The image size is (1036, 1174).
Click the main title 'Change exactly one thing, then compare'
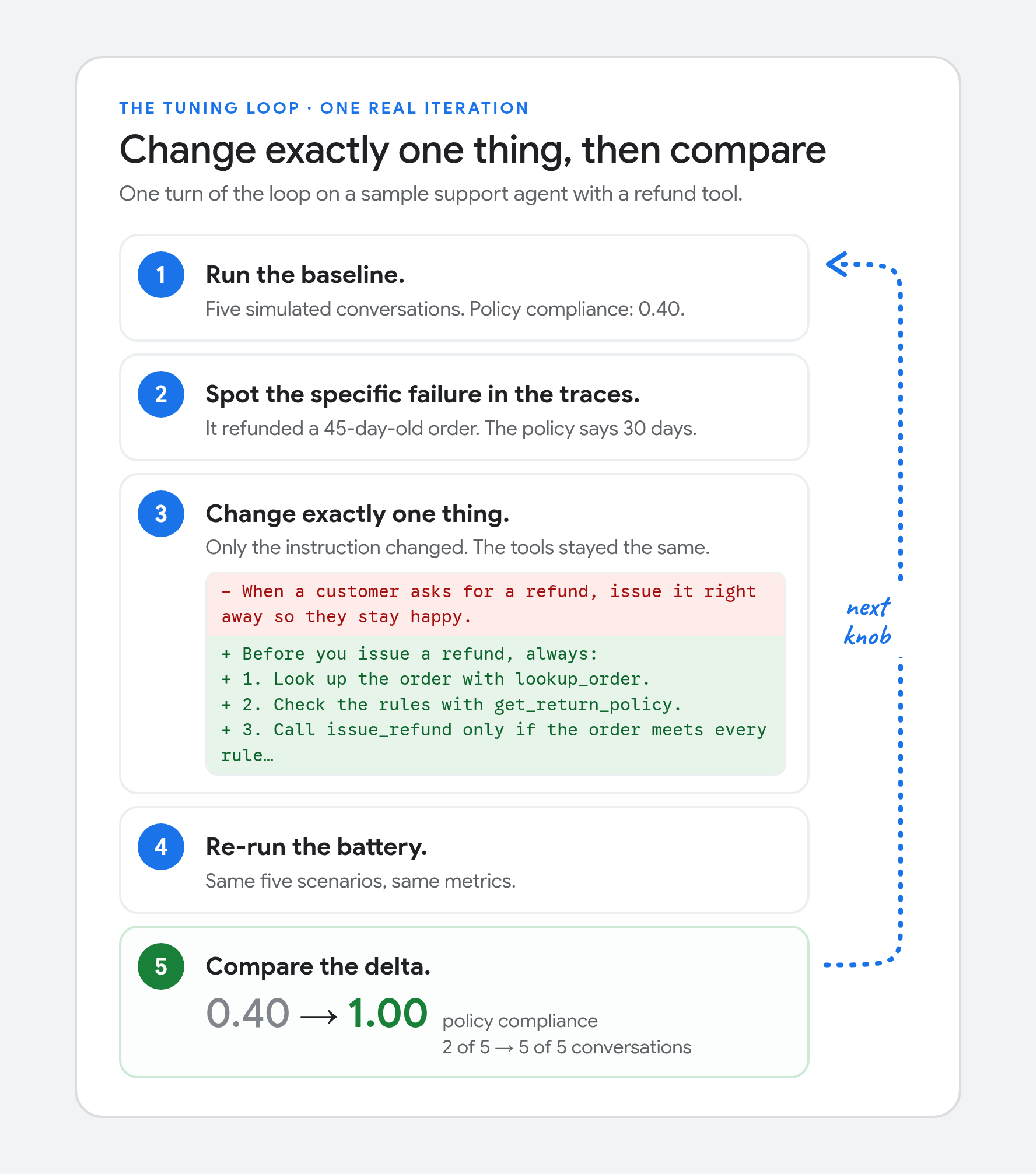473,150
